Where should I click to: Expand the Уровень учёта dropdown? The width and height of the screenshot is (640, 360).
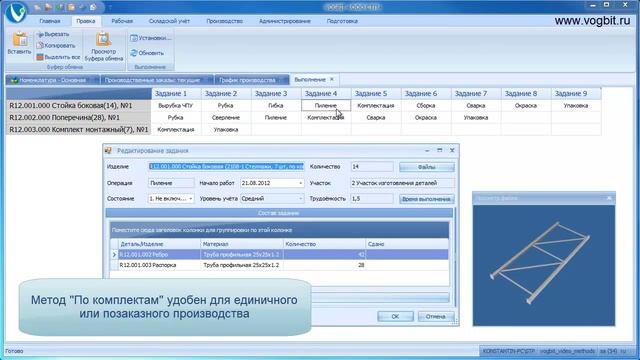[301, 199]
